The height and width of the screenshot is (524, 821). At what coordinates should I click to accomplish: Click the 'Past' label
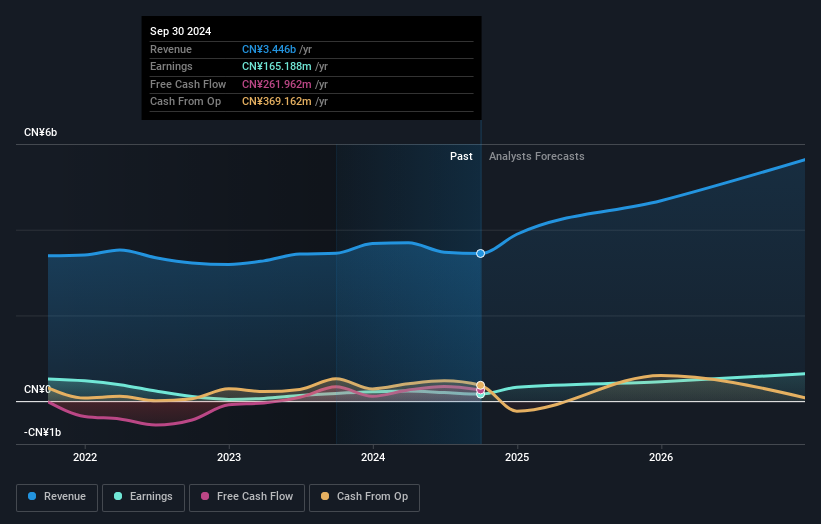(x=461, y=156)
